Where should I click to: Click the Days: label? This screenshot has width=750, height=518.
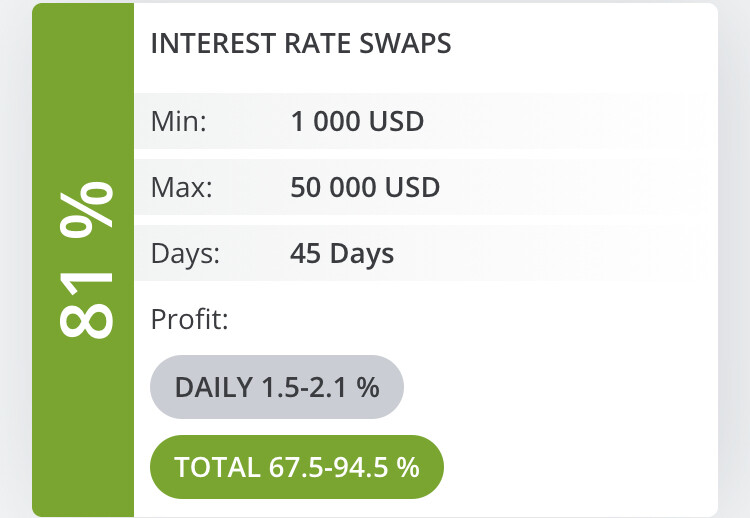point(186,253)
